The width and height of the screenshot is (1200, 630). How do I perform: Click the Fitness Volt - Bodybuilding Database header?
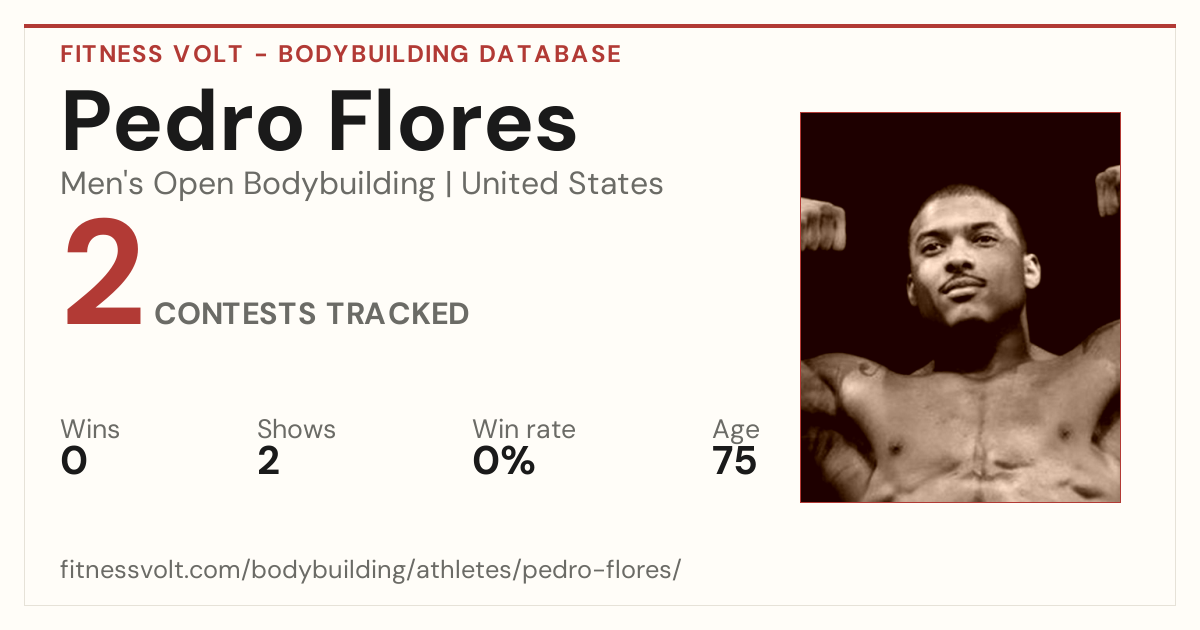(341, 54)
